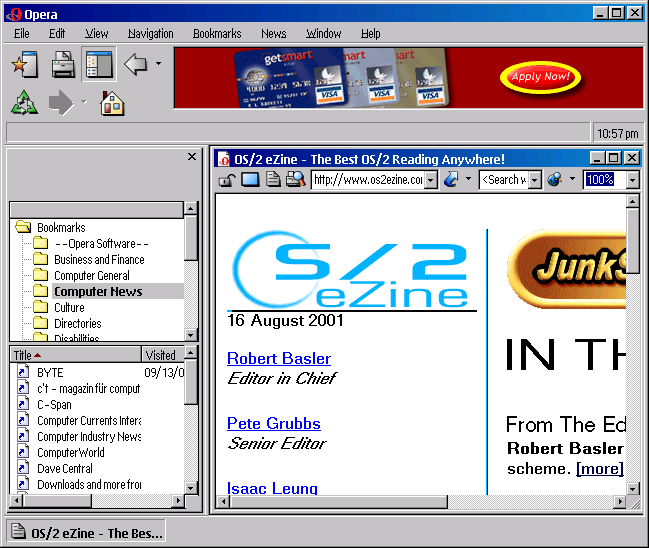Viewport: 649px width, 548px height.
Task: Toggle image loading icon in page bar
Action: [250, 180]
